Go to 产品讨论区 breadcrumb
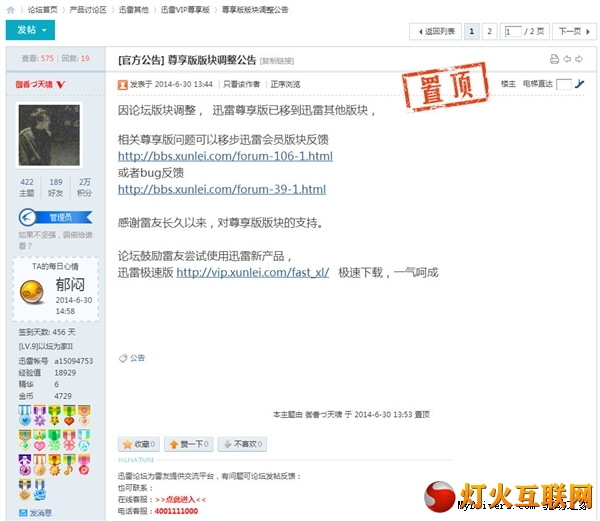The image size is (600, 521). coord(88,10)
